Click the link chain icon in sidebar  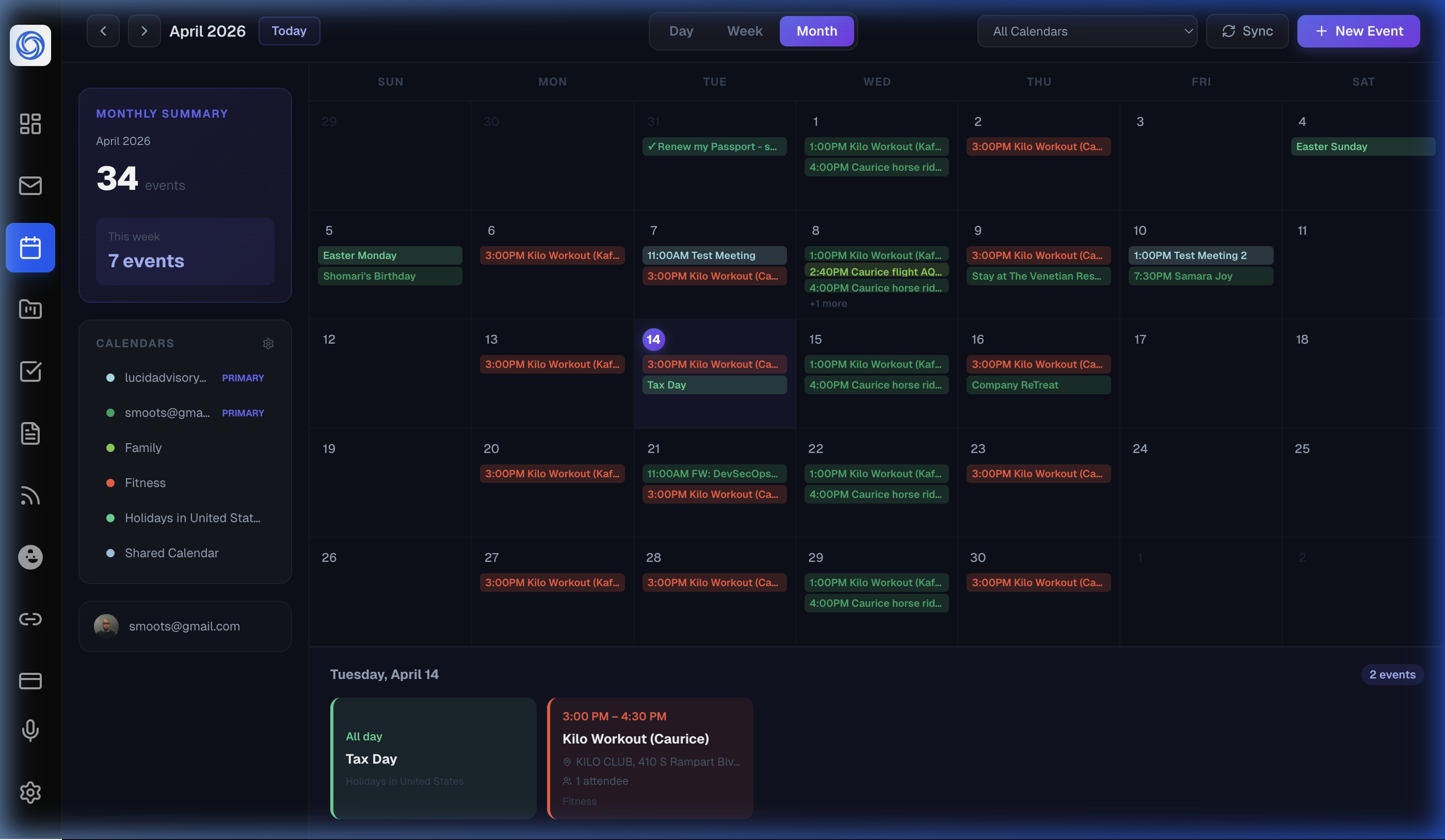coord(30,619)
